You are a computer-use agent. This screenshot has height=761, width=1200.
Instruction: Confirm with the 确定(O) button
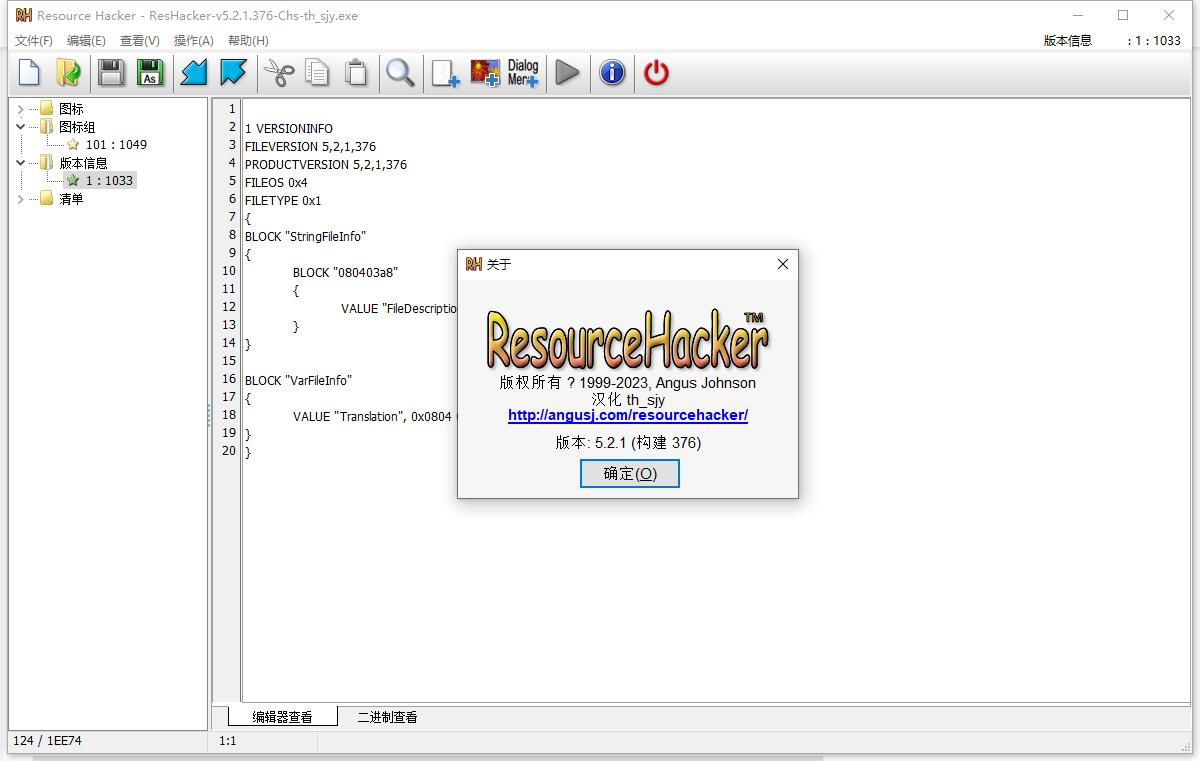[x=630, y=473]
